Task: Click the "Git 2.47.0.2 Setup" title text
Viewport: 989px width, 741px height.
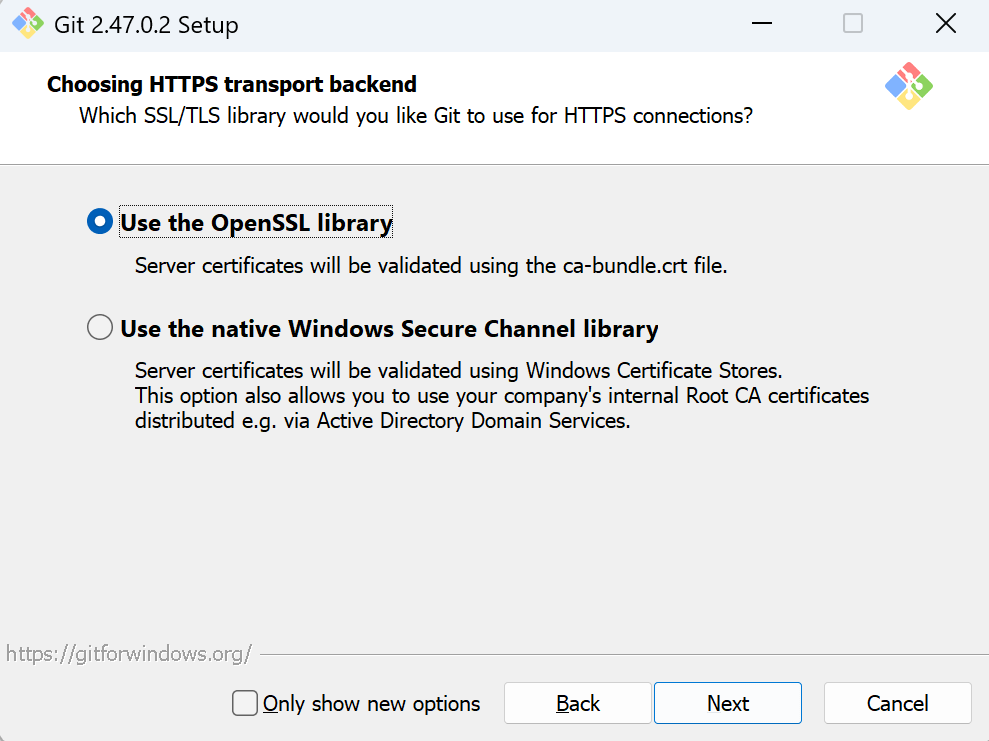Action: 148,25
